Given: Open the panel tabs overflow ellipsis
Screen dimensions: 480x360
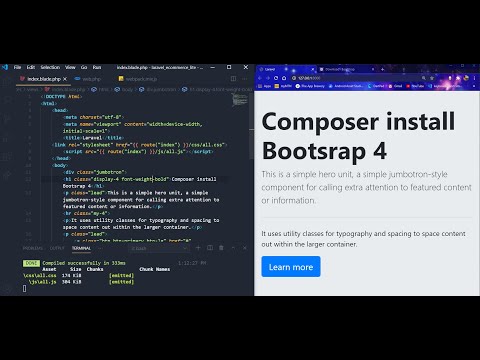Looking at the screenshot, I should tap(100, 248).
